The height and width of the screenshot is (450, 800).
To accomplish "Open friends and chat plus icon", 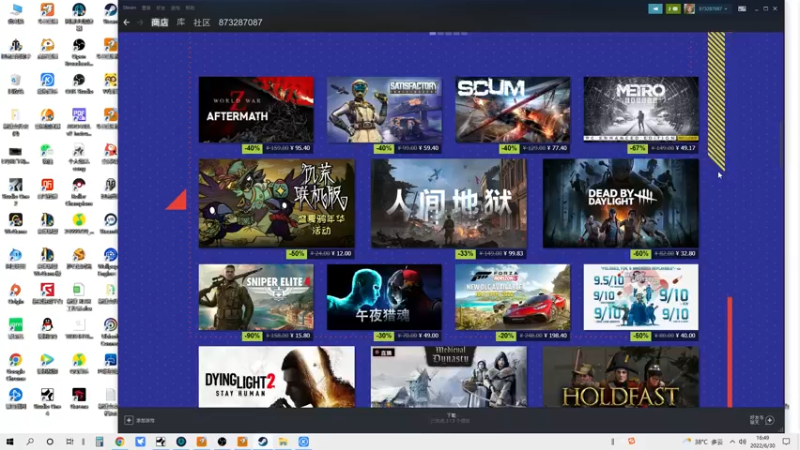I will [x=770, y=420].
